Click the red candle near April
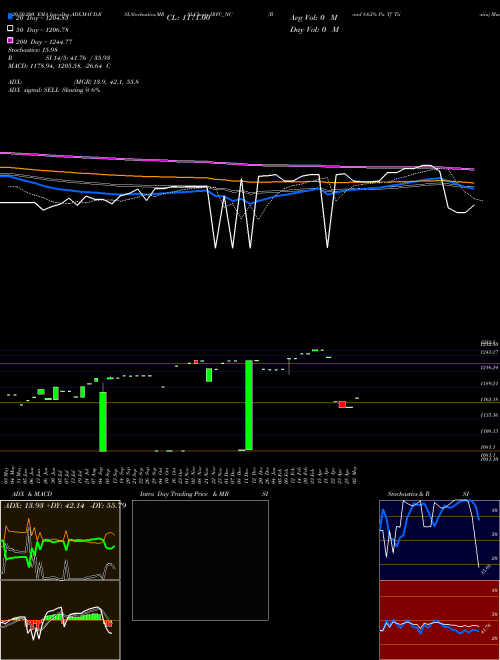500x660 pixels. pyautogui.click(x=342, y=405)
